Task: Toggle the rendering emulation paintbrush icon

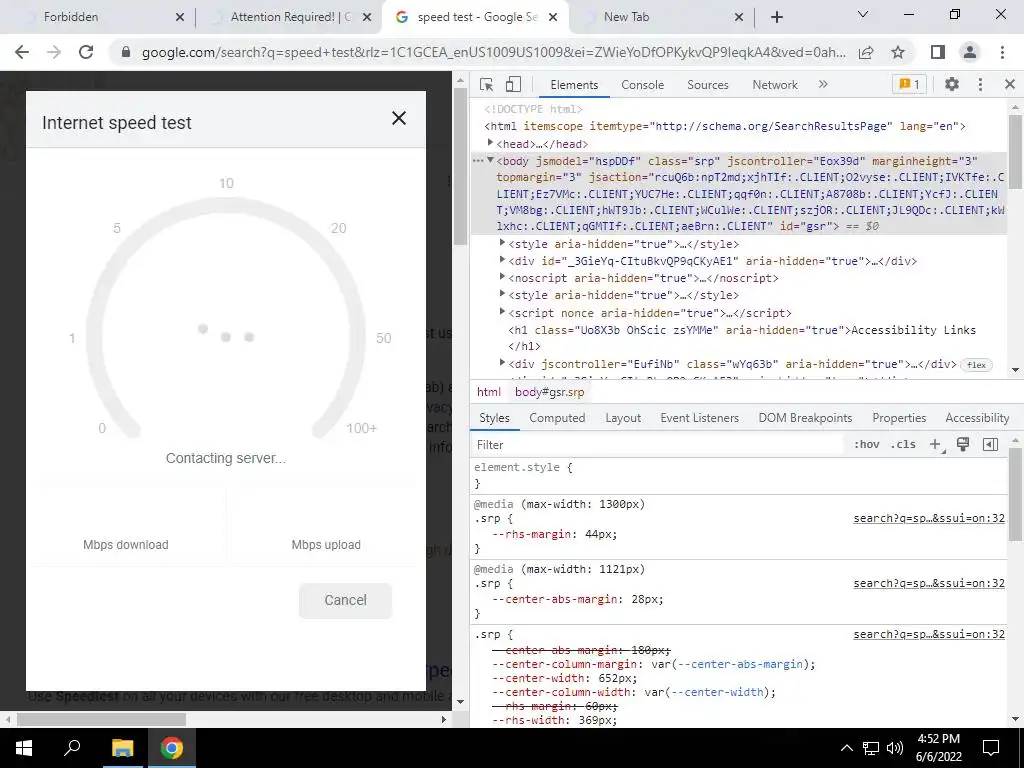Action: 963,445
